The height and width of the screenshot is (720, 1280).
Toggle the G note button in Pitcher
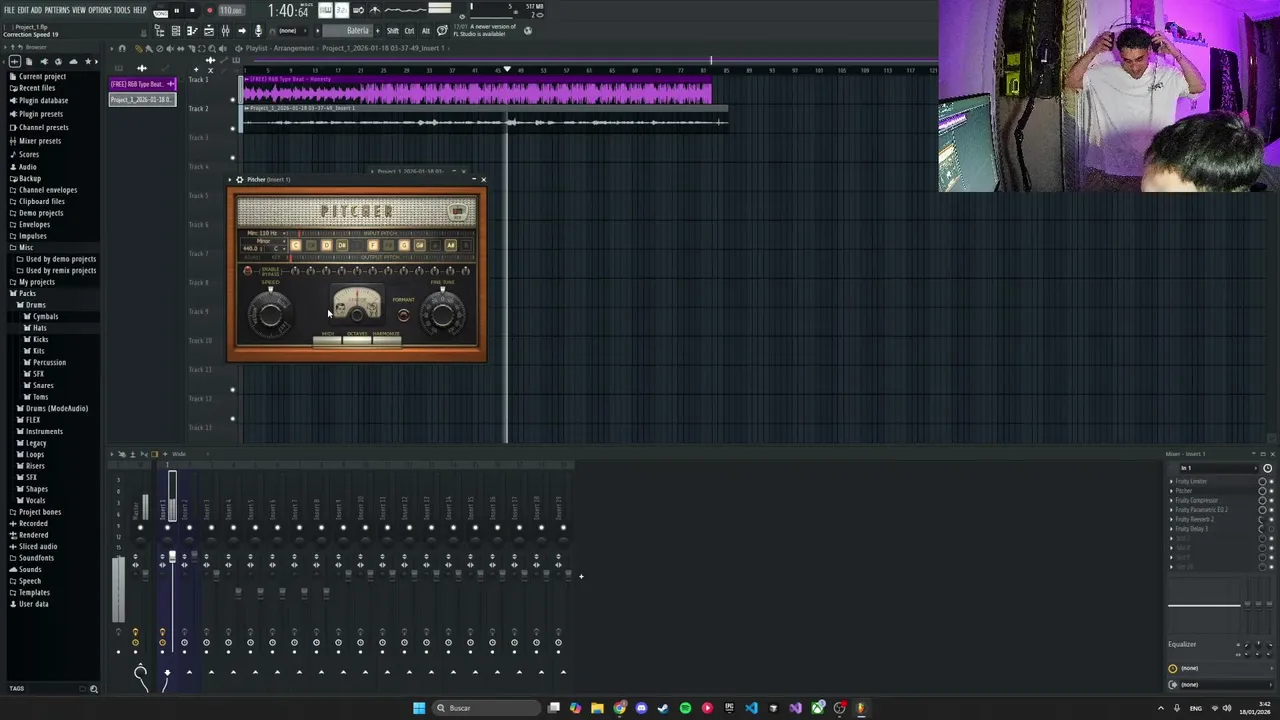404,245
